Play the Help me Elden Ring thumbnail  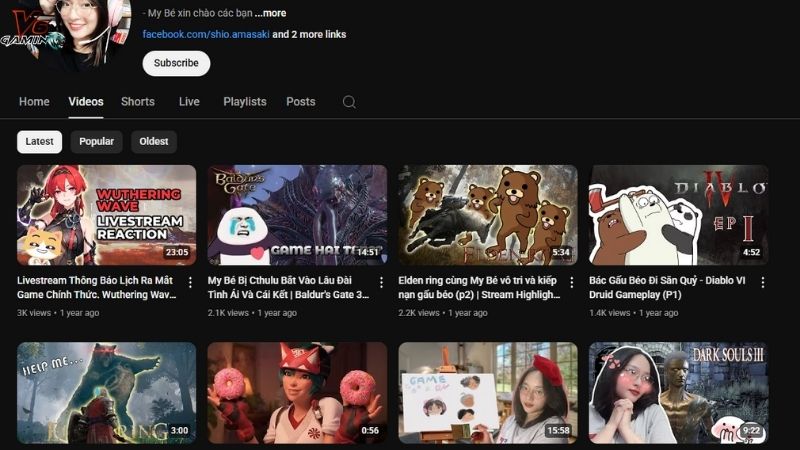pyautogui.click(x=107, y=392)
